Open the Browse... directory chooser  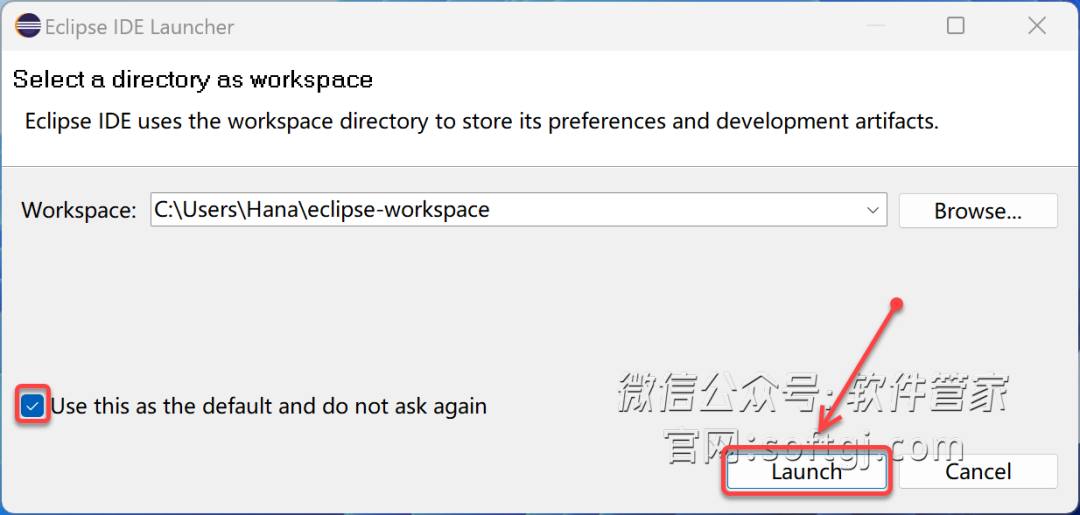(977, 211)
